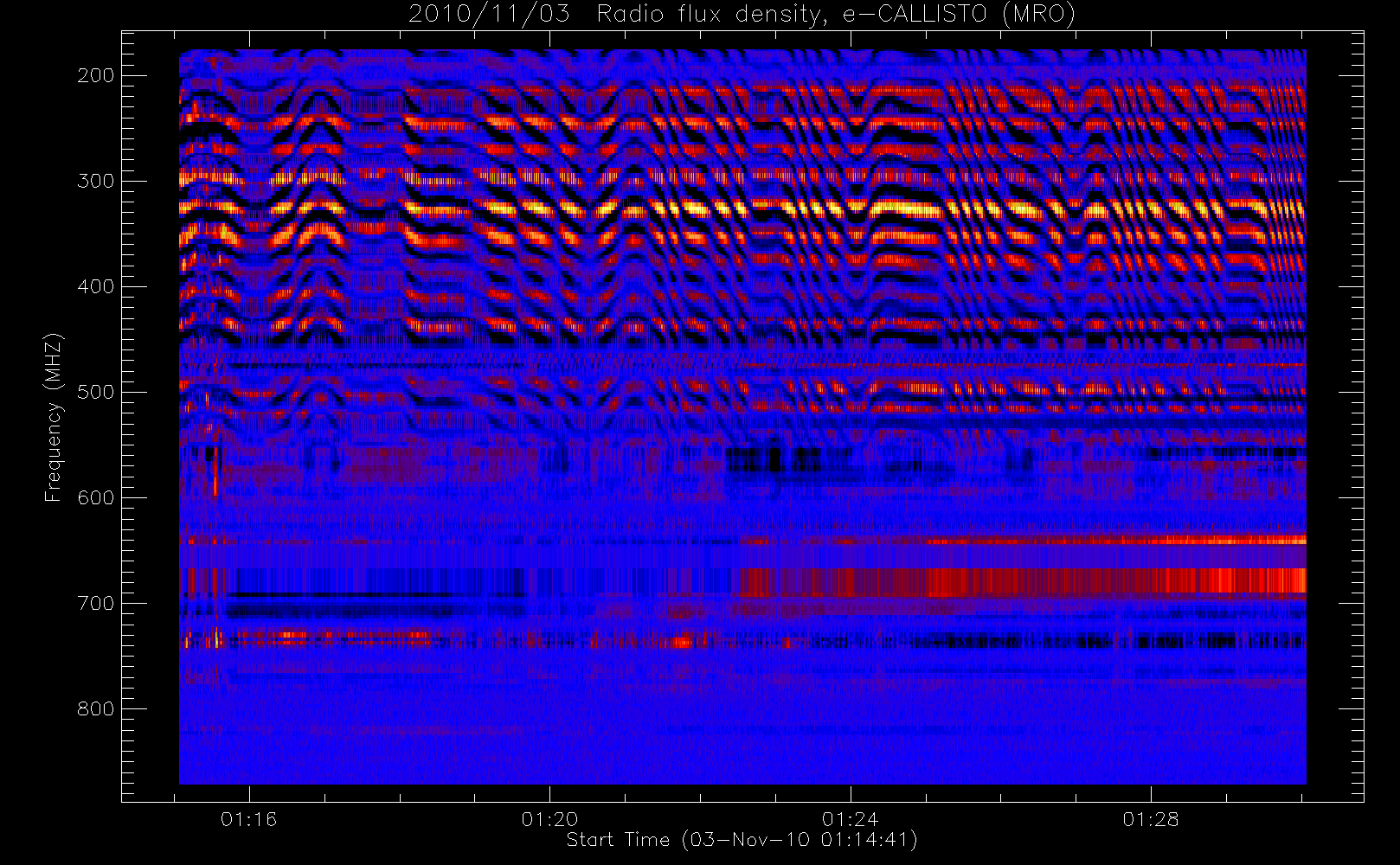Select the 600 frequency tick label
The height and width of the screenshot is (865, 1400).
tap(95, 497)
